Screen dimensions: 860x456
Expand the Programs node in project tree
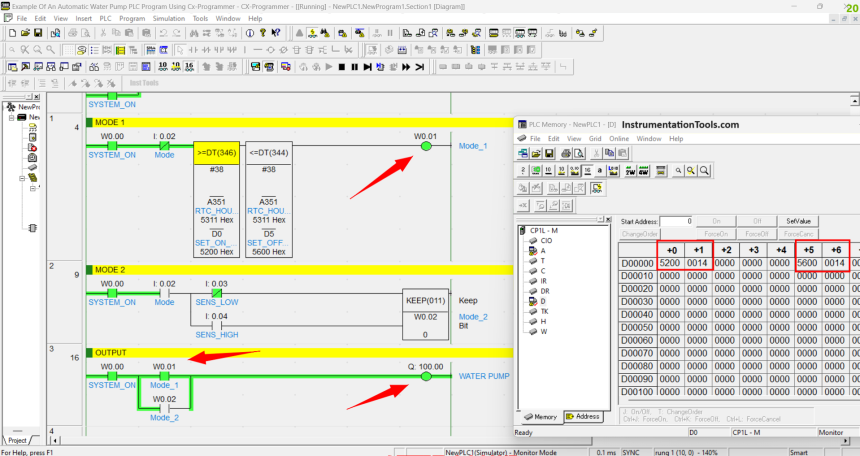click(22, 178)
